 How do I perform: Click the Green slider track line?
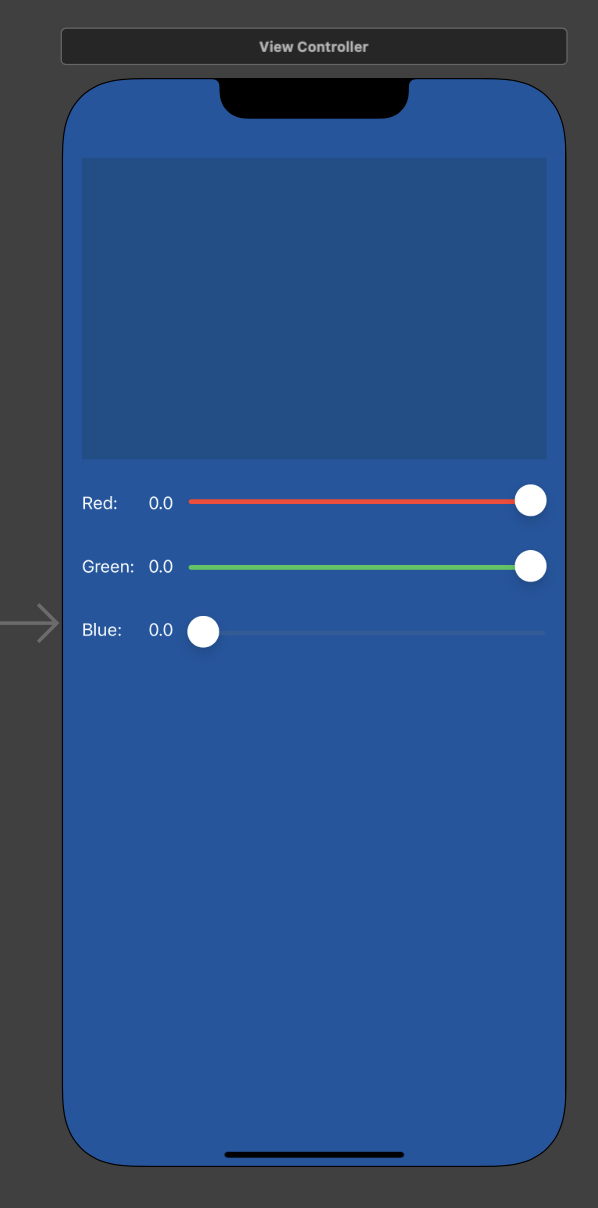[x=350, y=566]
